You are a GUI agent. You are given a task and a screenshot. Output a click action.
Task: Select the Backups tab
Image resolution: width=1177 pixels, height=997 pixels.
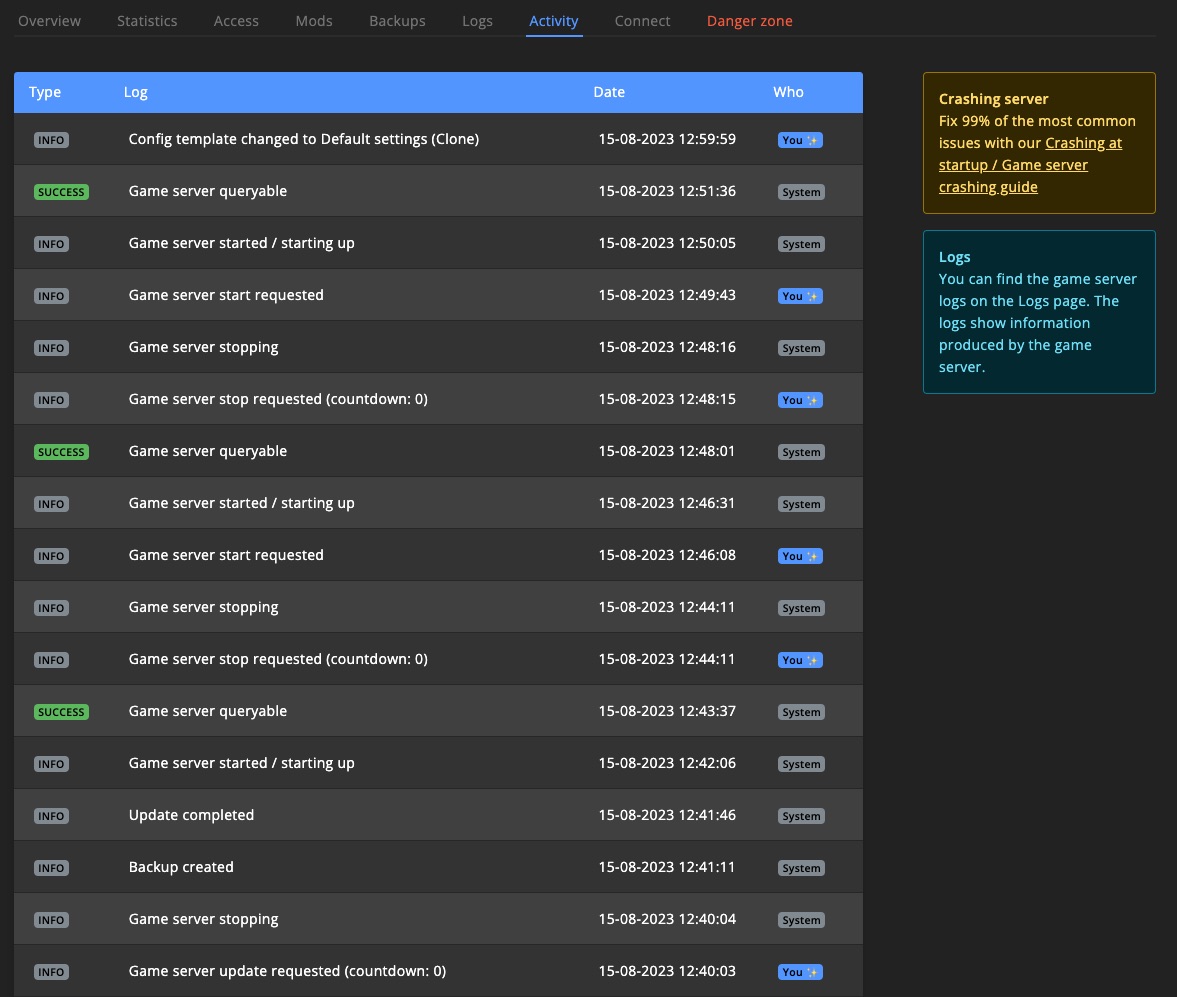(397, 21)
